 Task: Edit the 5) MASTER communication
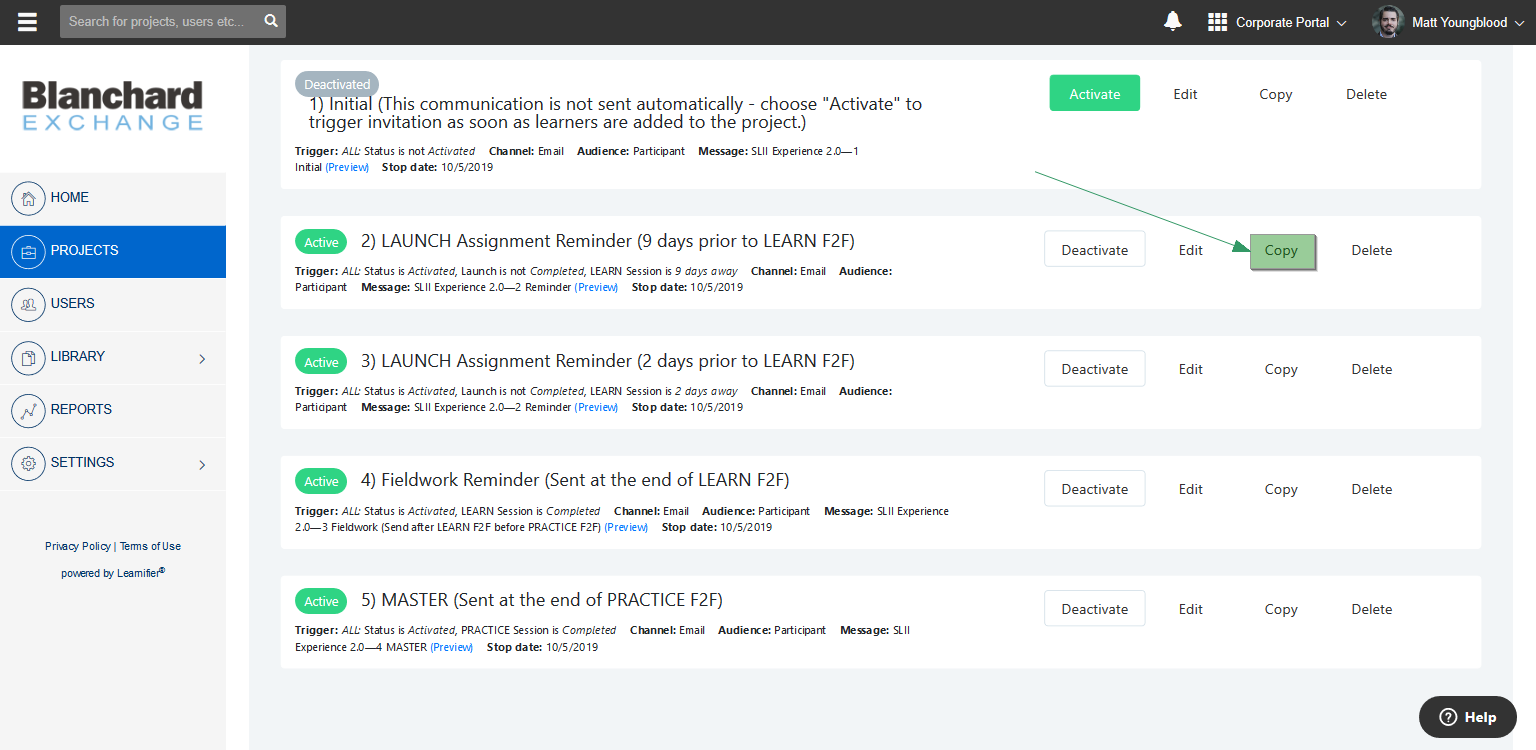pos(1190,609)
